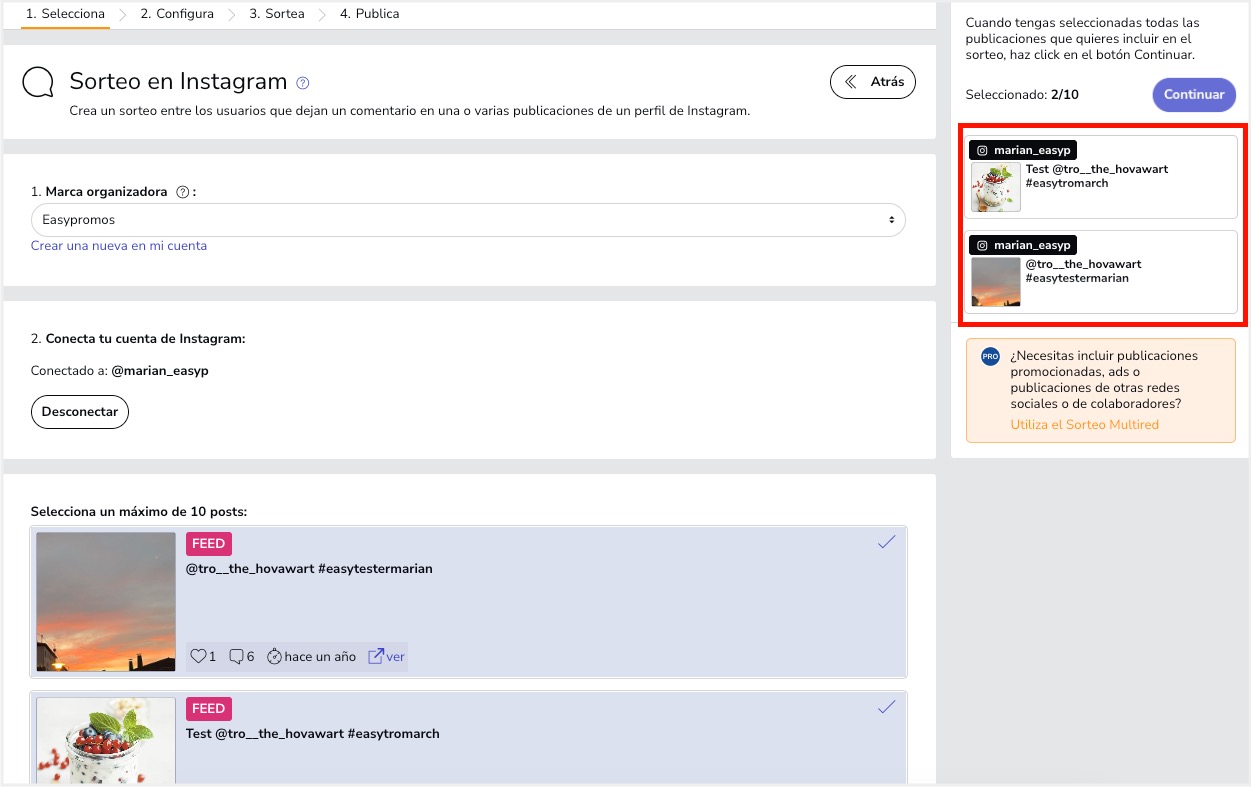Open step 4. Publica tab

pyautogui.click(x=369, y=14)
